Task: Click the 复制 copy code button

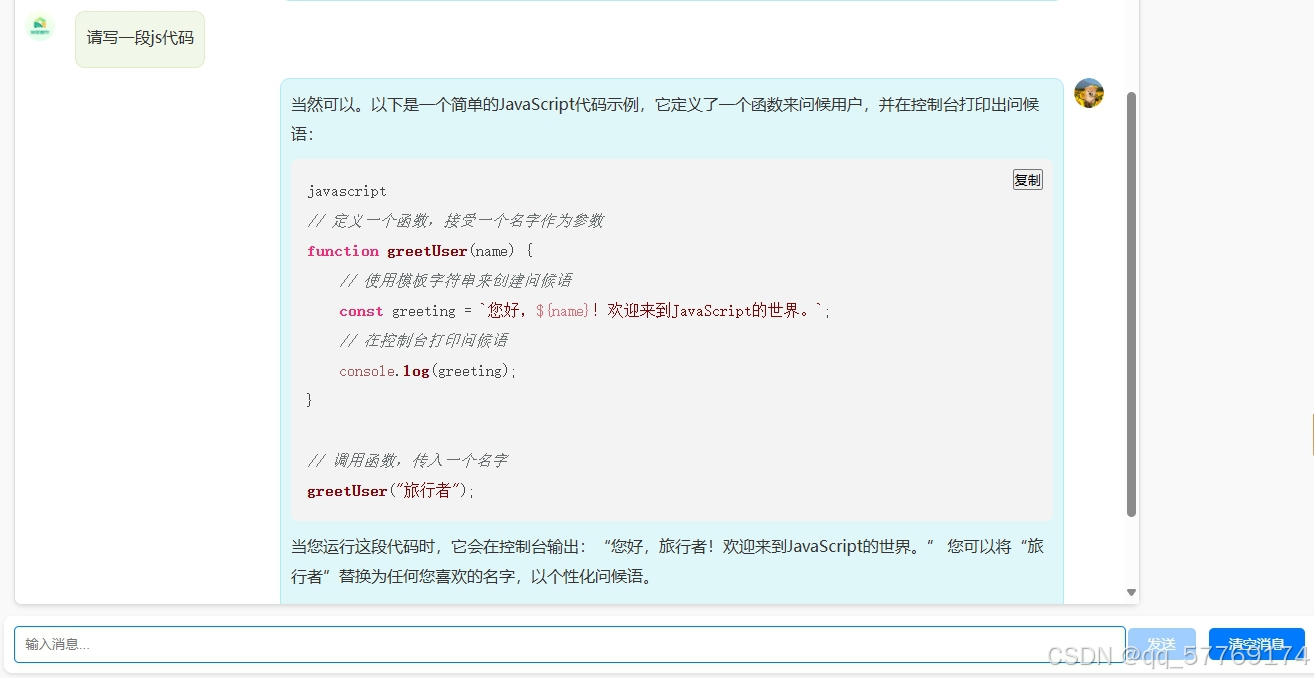Action: tap(1027, 180)
